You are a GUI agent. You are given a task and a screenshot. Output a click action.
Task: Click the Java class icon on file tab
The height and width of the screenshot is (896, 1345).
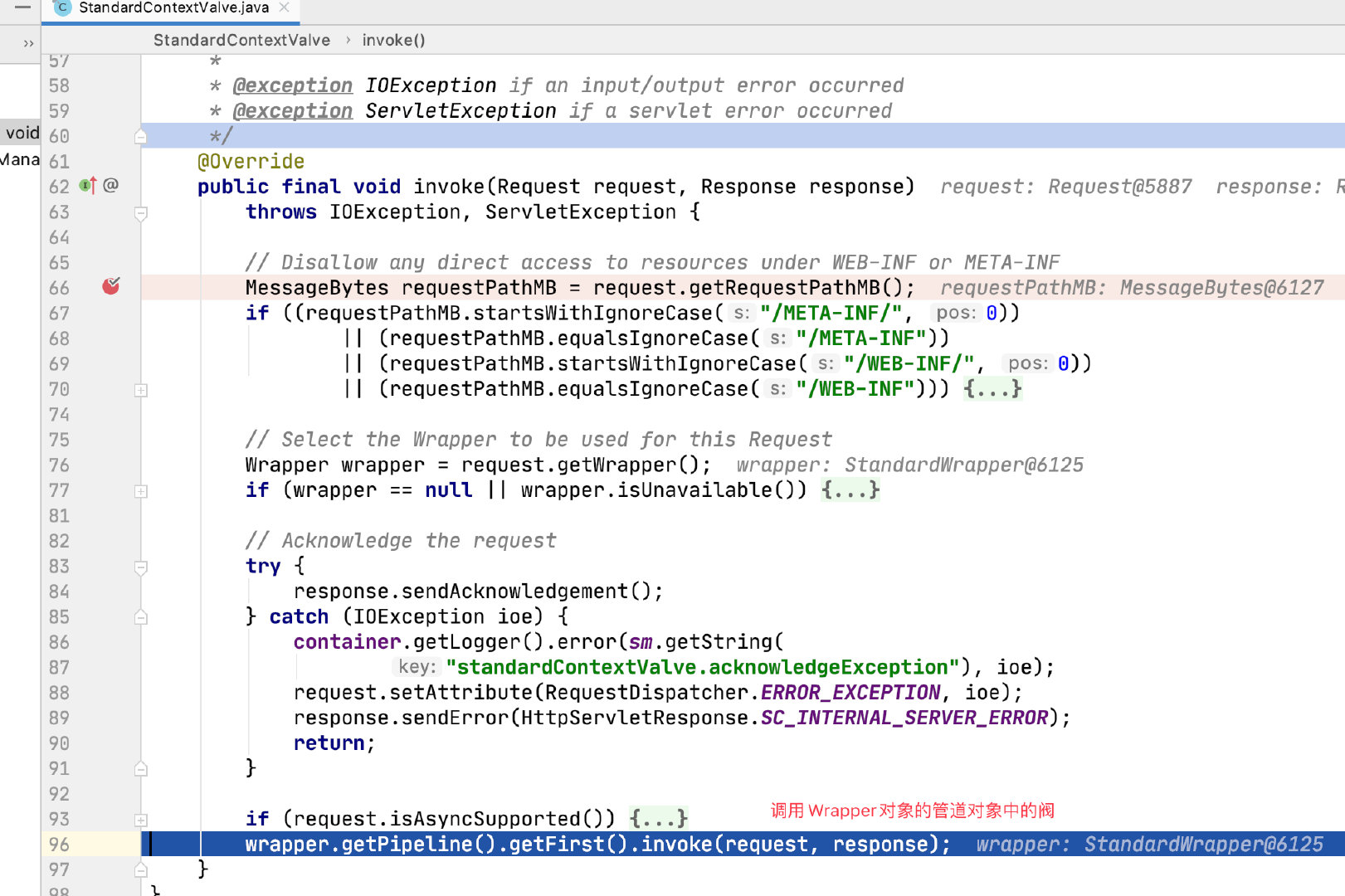[x=61, y=7]
